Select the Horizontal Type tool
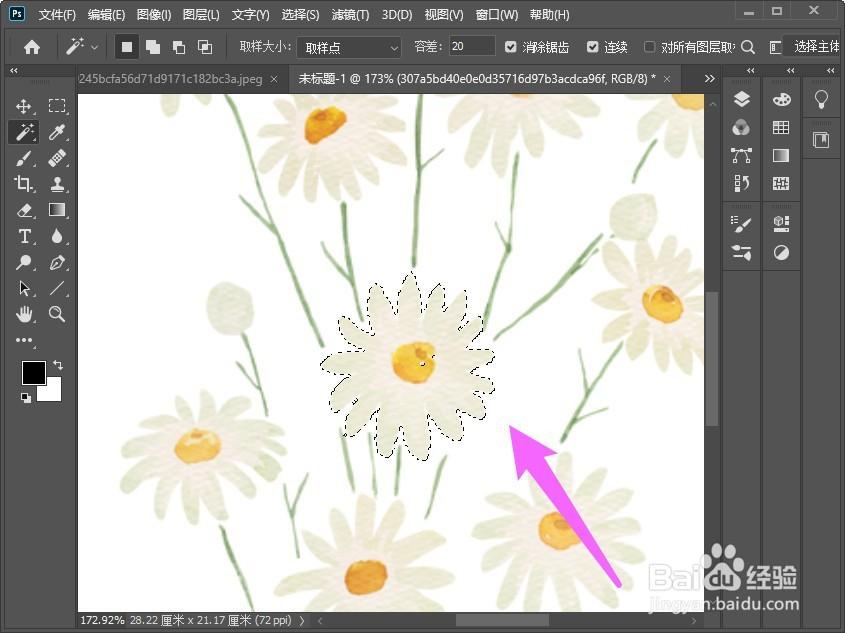 click(23, 236)
